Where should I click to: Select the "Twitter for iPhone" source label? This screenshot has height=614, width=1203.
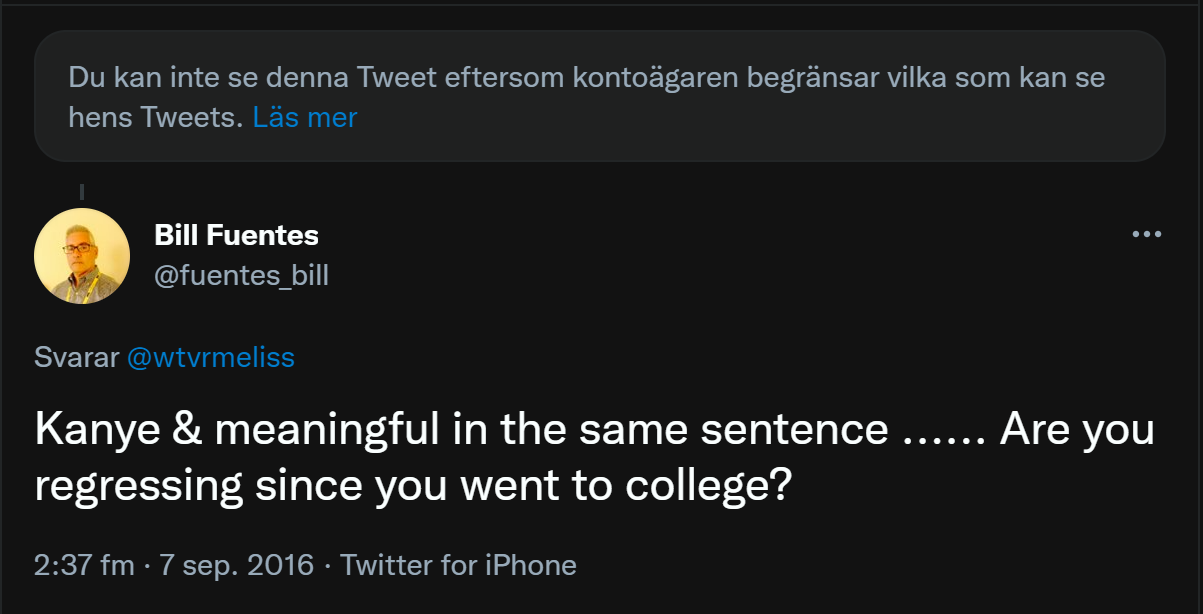click(x=458, y=565)
